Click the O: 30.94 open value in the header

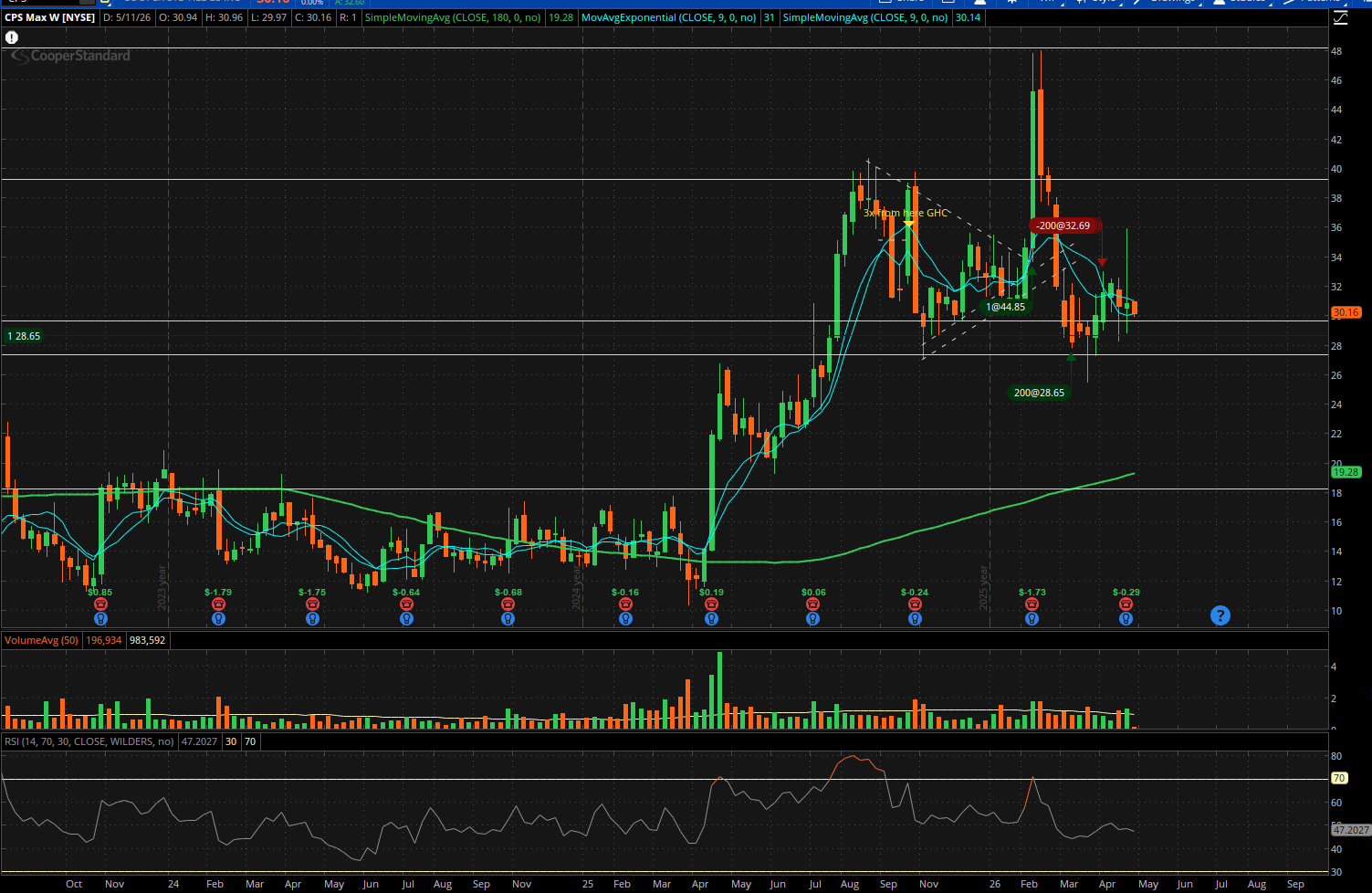pos(177,17)
